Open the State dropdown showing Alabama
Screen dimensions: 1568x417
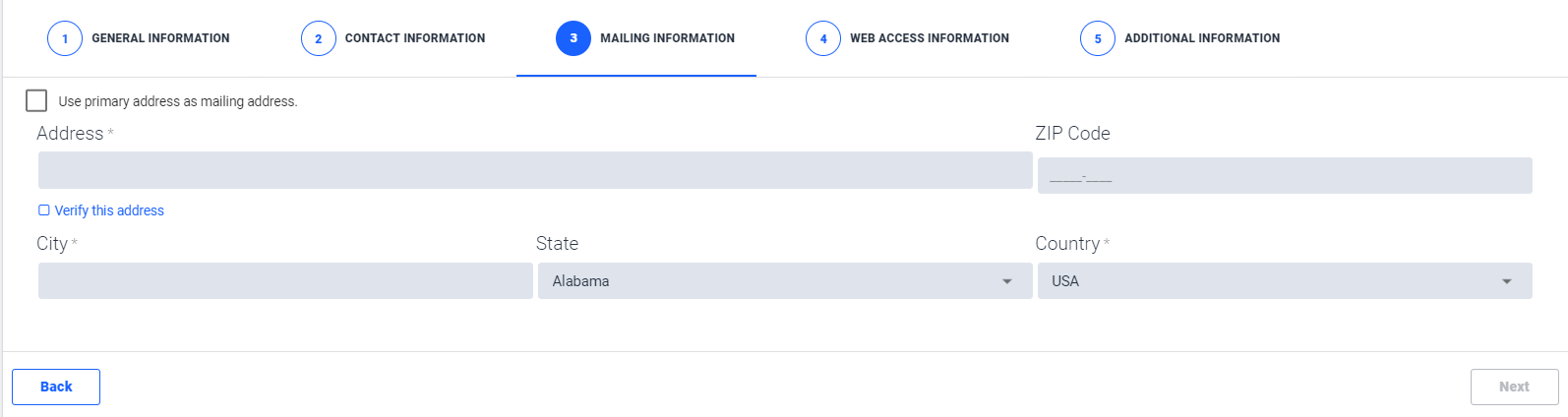[x=785, y=281]
